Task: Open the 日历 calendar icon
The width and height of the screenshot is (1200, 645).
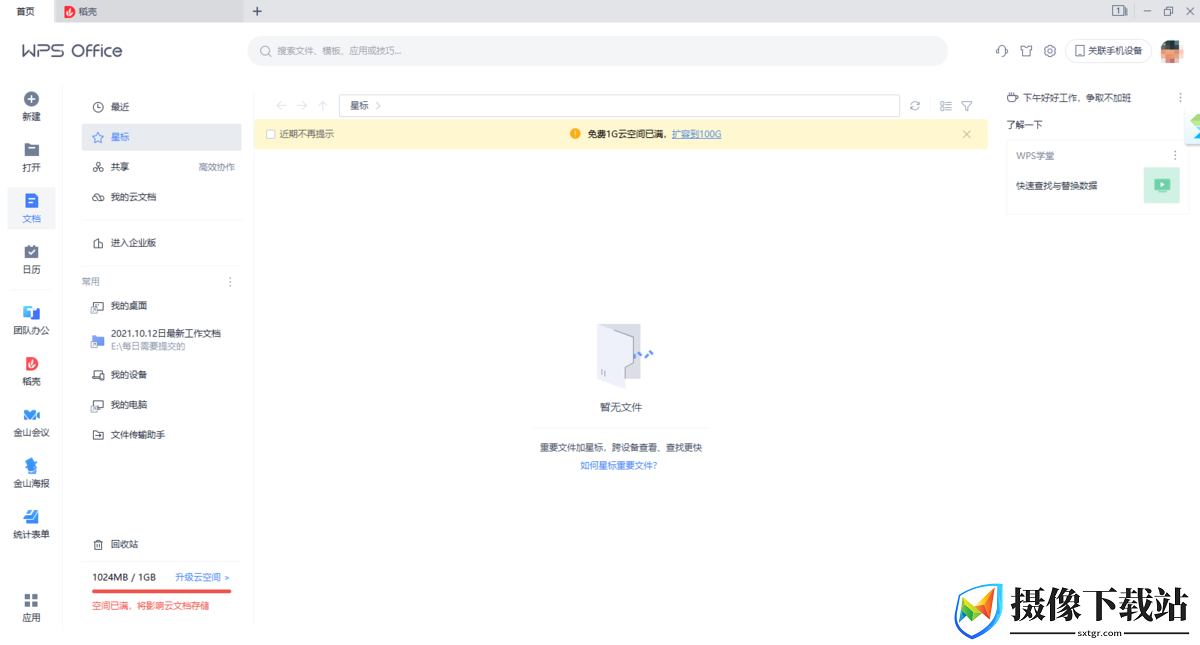Action: point(31,251)
